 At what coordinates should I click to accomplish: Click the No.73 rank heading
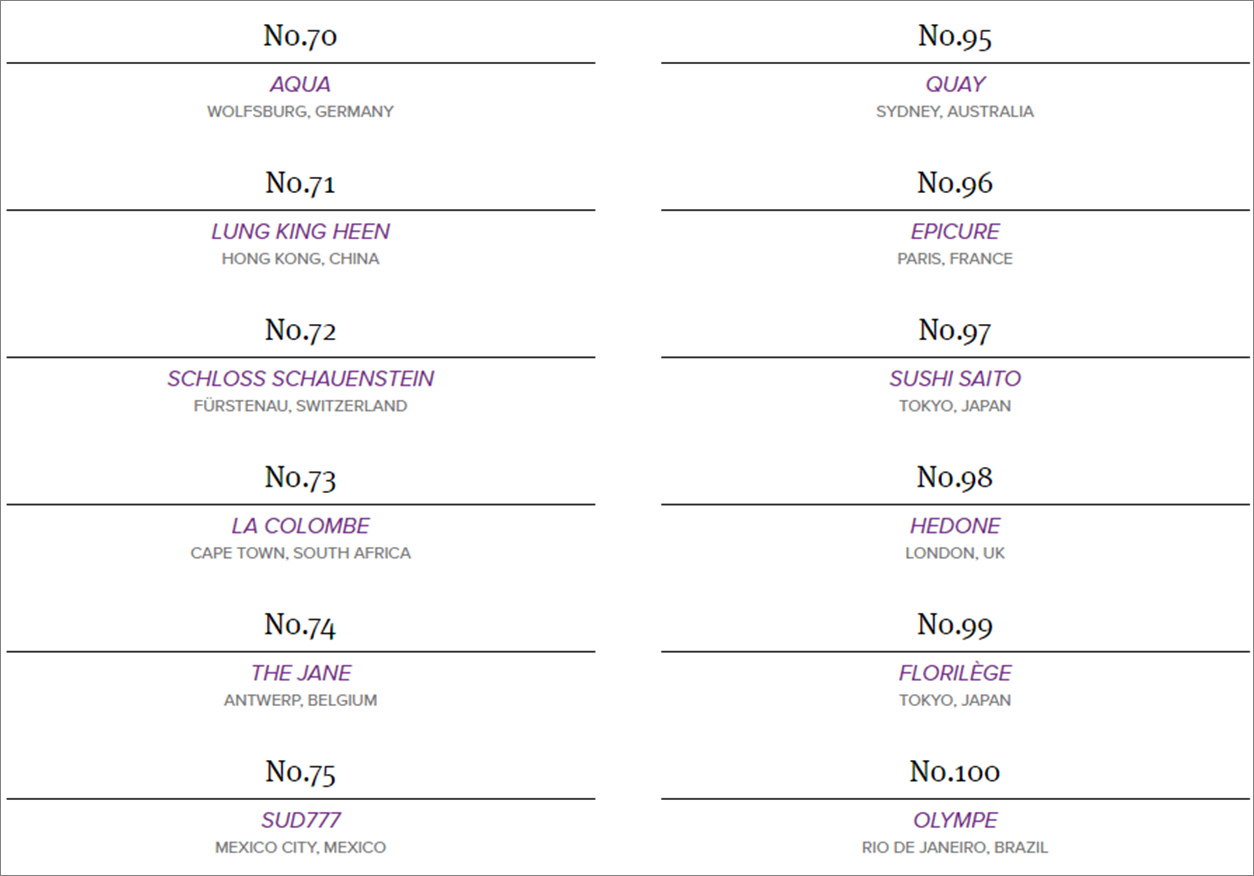pyautogui.click(x=300, y=478)
